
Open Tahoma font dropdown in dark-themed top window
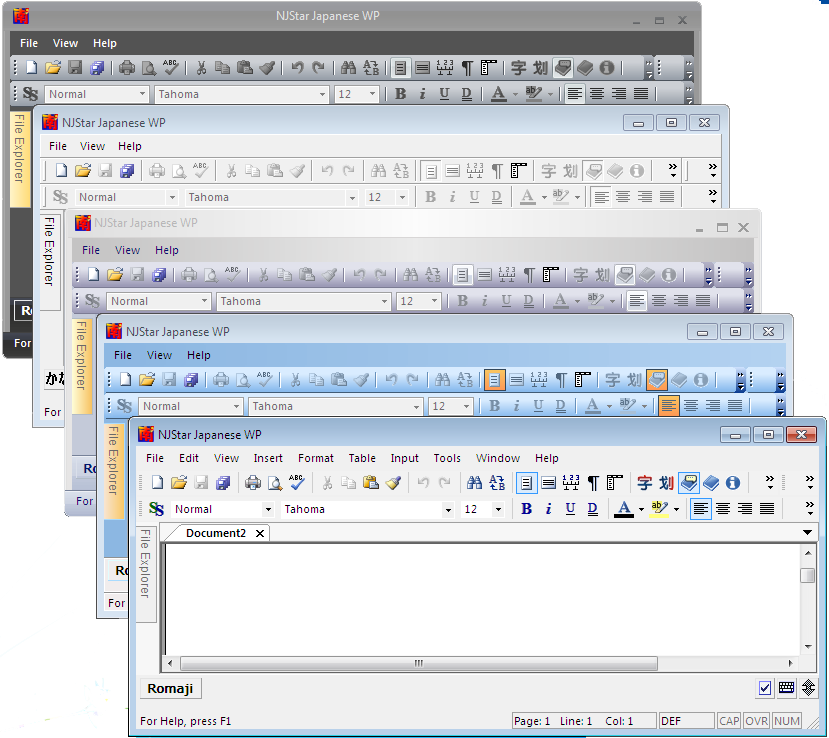pyautogui.click(x=322, y=95)
